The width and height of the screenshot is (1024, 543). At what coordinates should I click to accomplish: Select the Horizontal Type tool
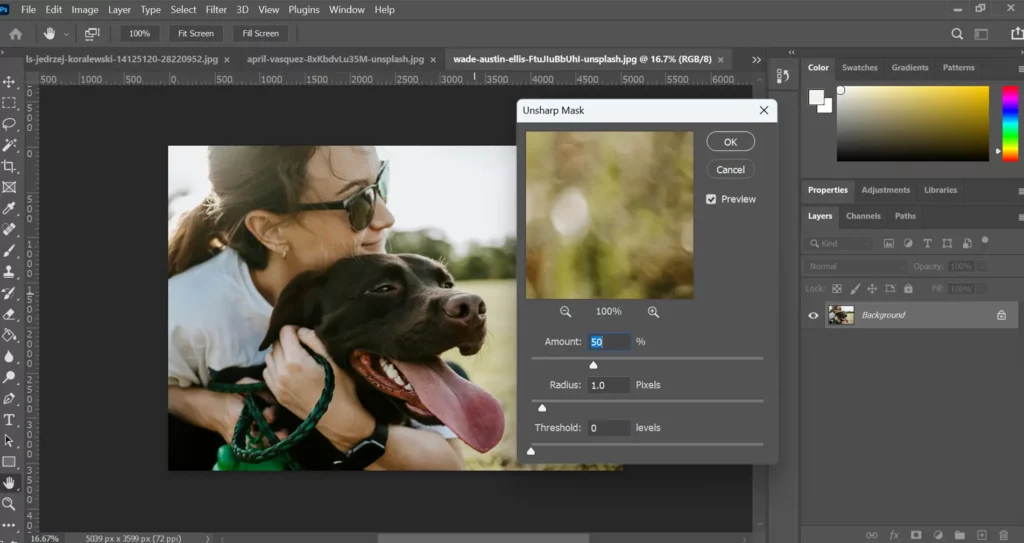[x=9, y=420]
